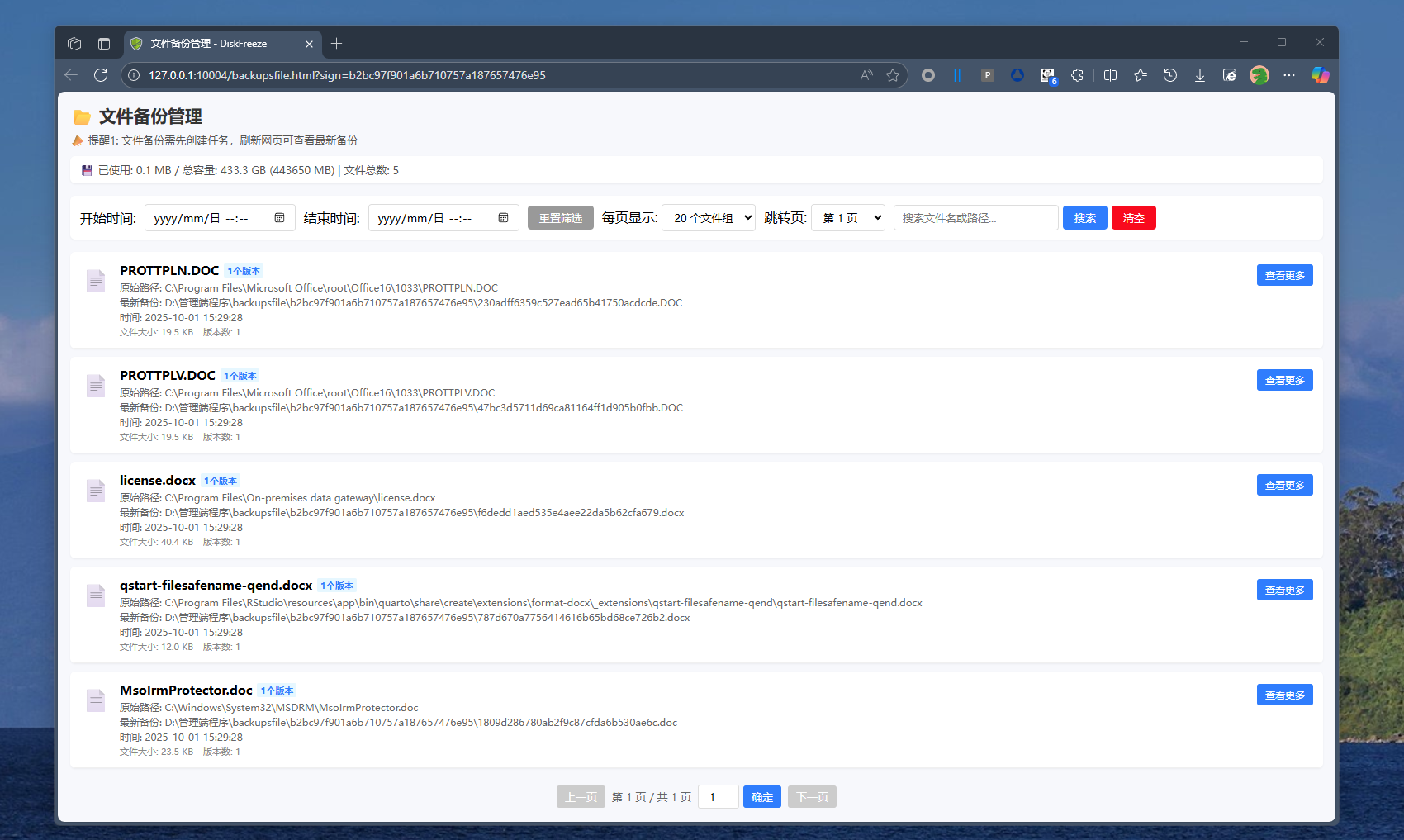Click the PROTTPLV.DOC file name

coord(168,376)
